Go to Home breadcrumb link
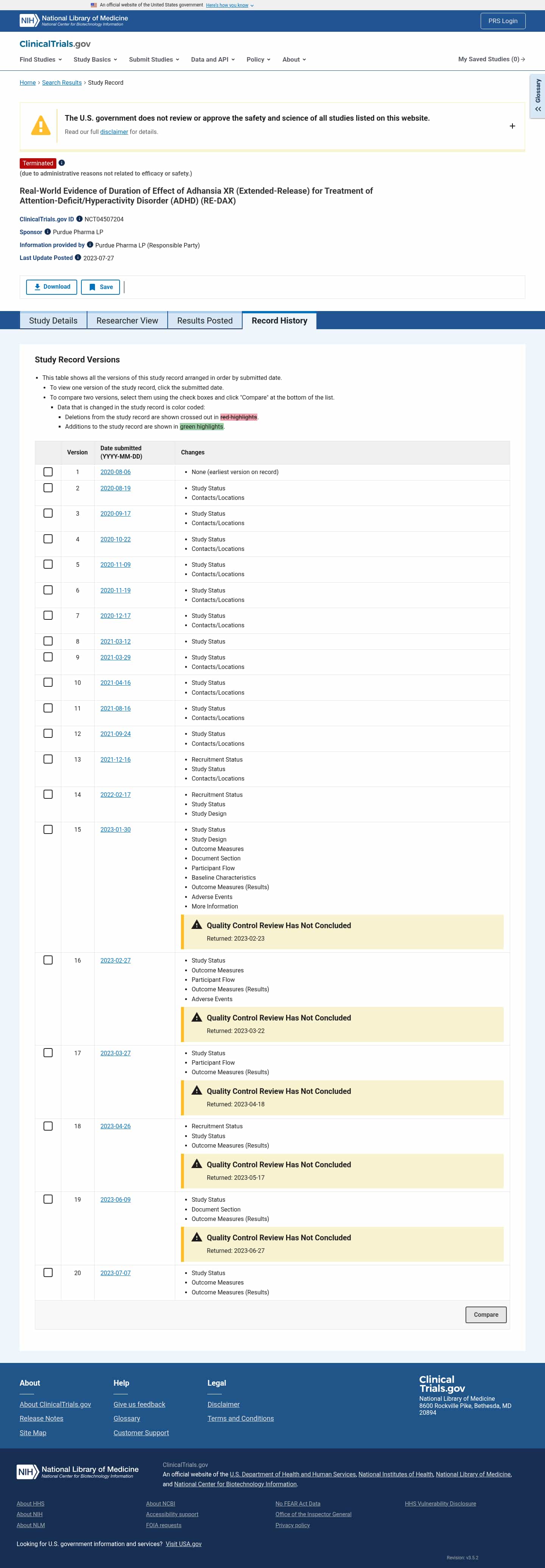Image resolution: width=545 pixels, height=1568 pixels. click(27, 83)
